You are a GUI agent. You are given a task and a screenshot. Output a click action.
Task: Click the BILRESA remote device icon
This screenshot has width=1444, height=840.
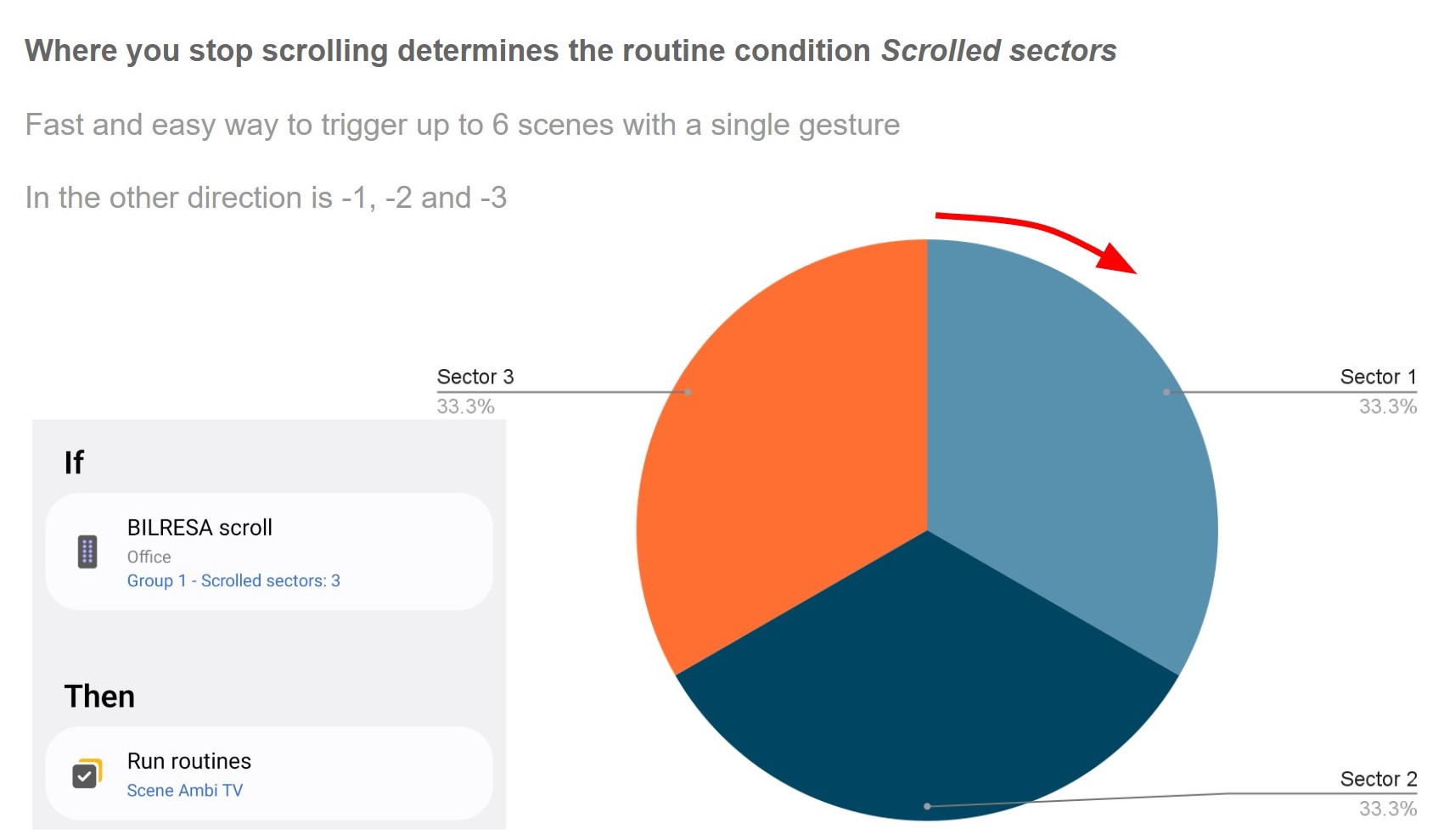[x=87, y=552]
